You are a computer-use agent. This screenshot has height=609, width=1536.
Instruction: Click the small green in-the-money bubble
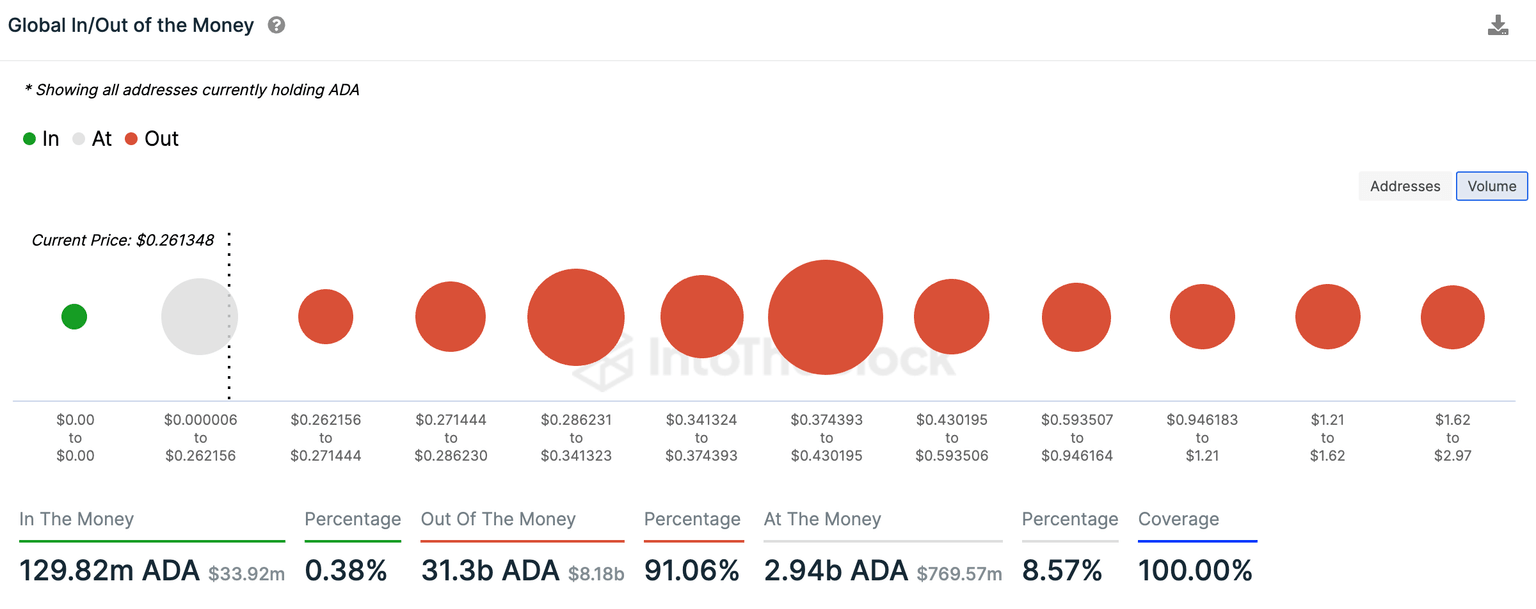coord(74,316)
